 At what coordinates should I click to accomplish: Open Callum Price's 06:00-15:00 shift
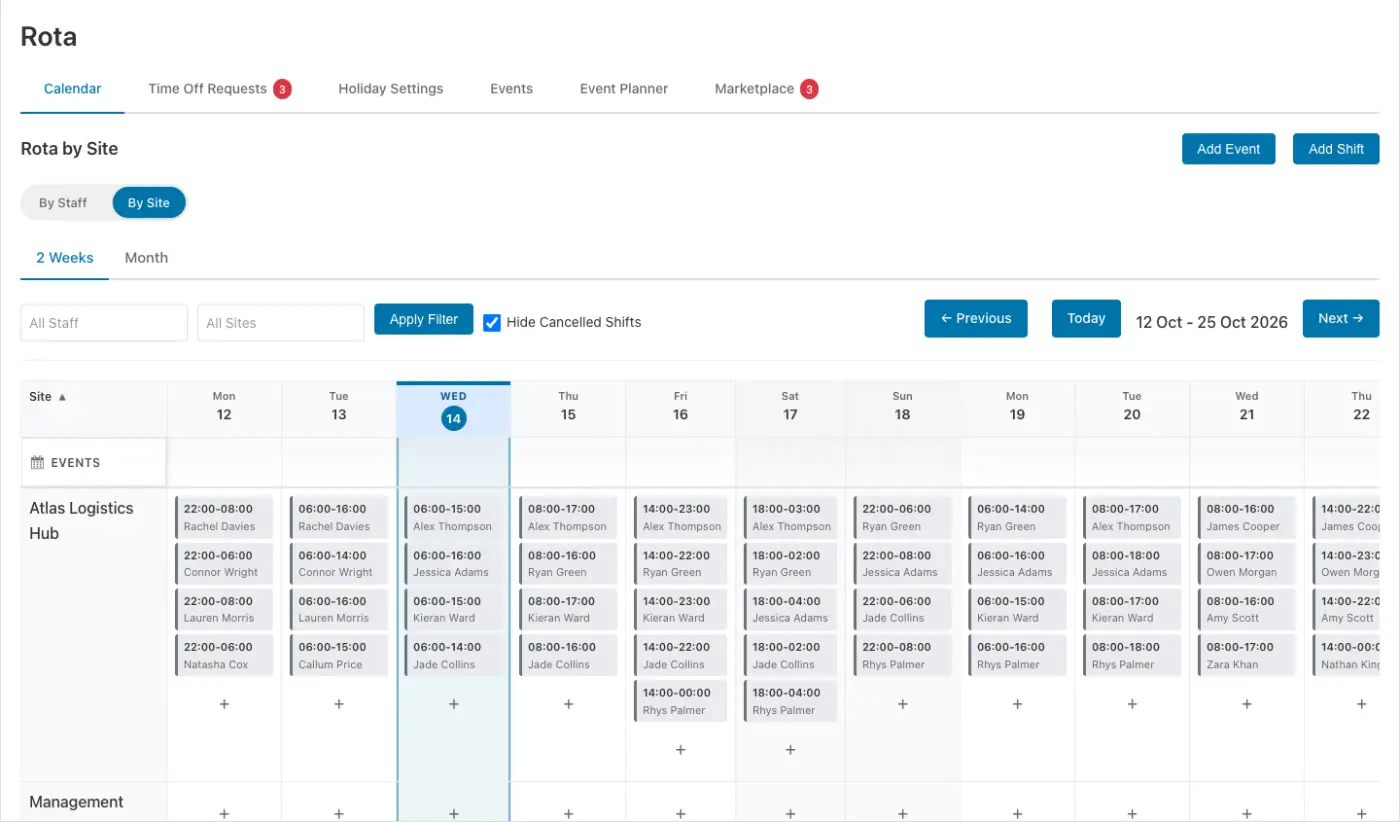pos(339,655)
